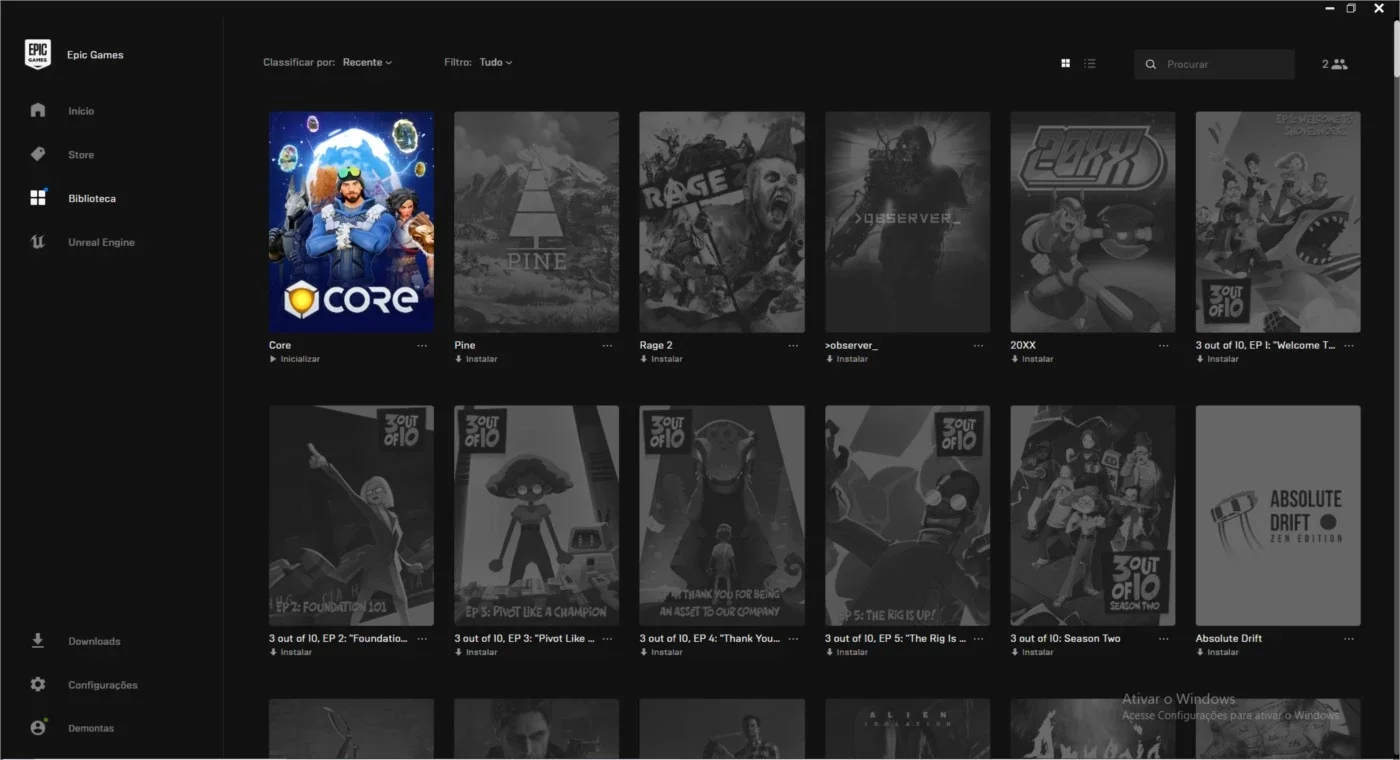Open the Unreal Engine logo icon
The height and width of the screenshot is (760, 1400).
[x=38, y=242]
